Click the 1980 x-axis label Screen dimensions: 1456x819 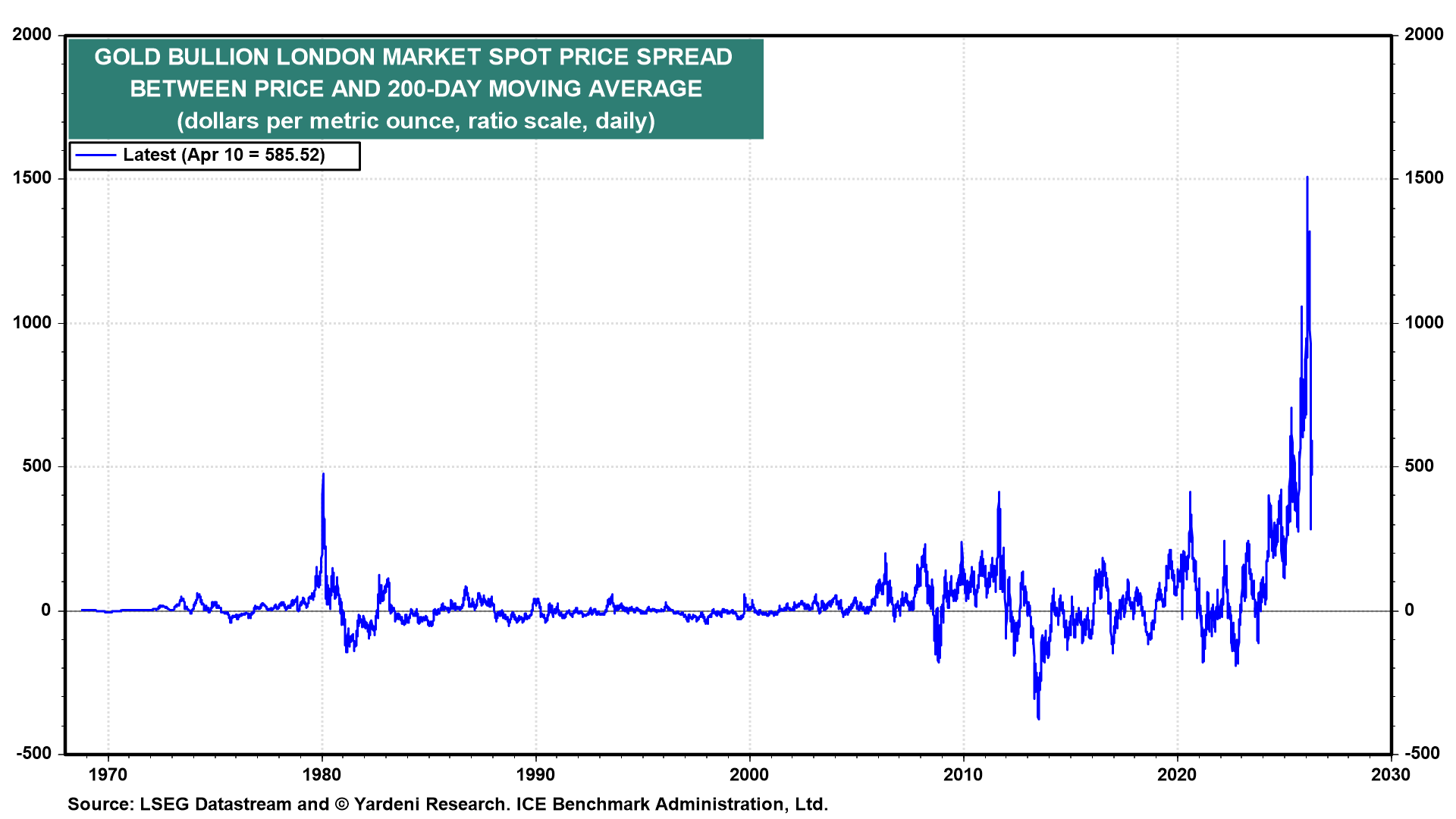[322, 774]
